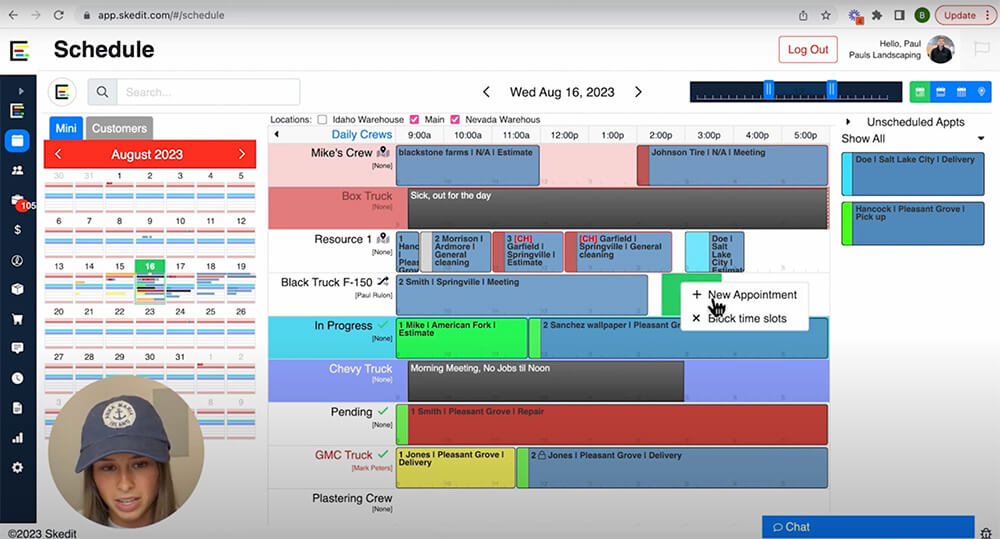Open the clock icon in the sidebar
The height and width of the screenshot is (539, 1000).
pos(17,378)
